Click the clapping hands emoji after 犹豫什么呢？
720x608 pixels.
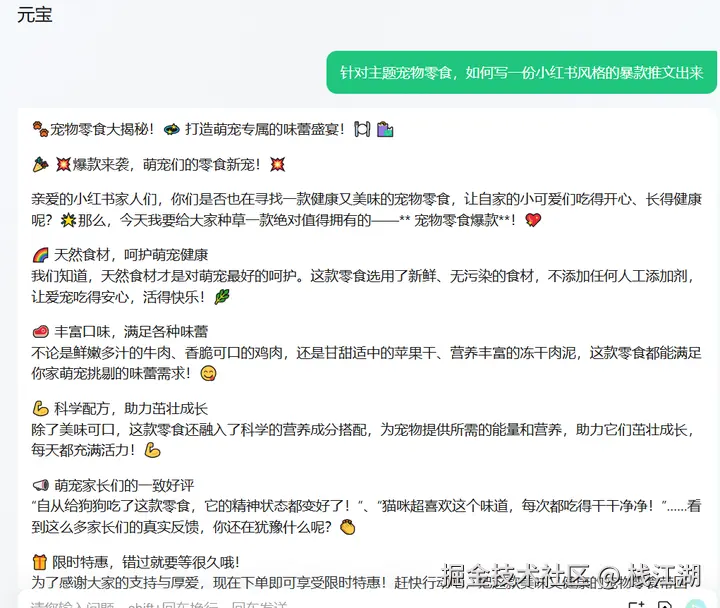(x=348, y=527)
